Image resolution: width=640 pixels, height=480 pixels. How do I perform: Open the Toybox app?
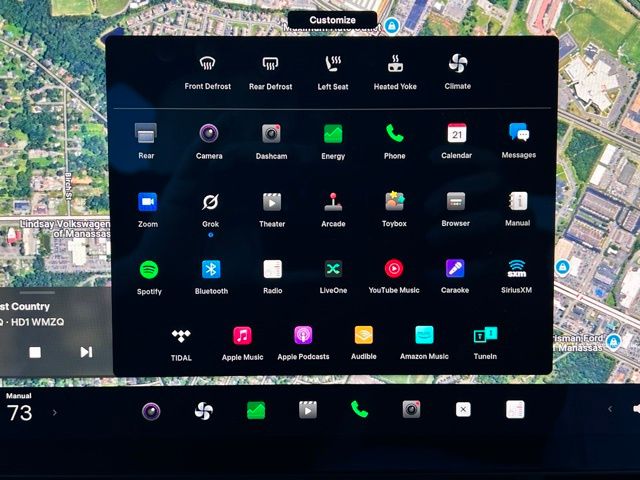pos(394,202)
